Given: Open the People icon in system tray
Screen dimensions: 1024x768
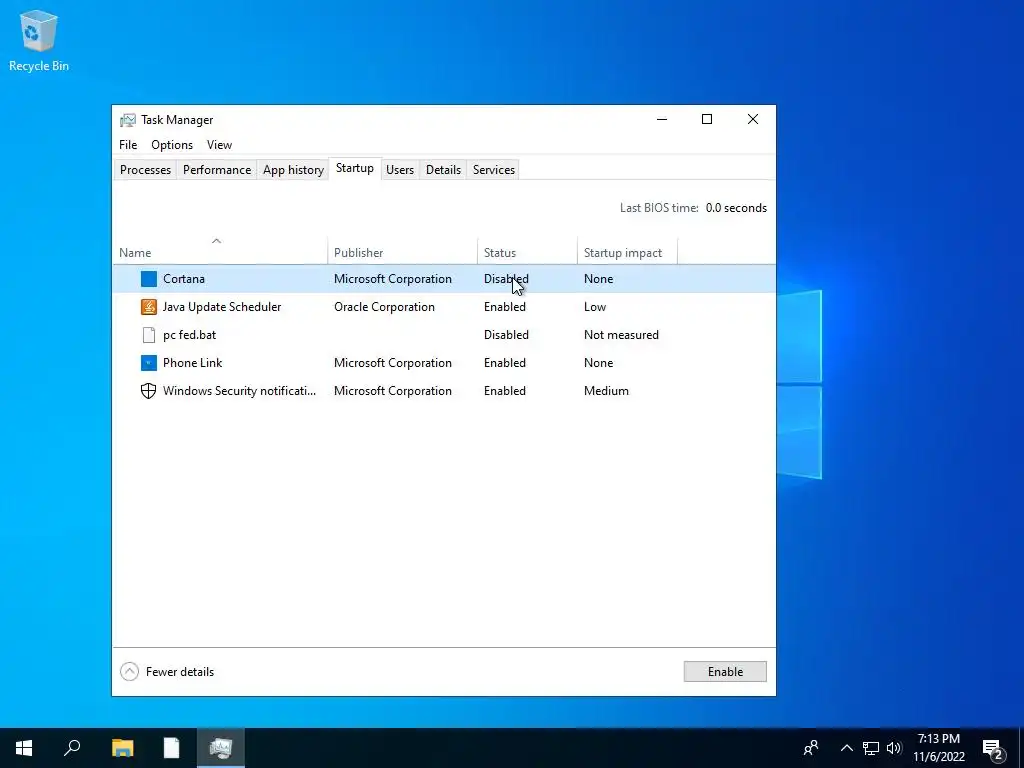Looking at the screenshot, I should pos(811,748).
